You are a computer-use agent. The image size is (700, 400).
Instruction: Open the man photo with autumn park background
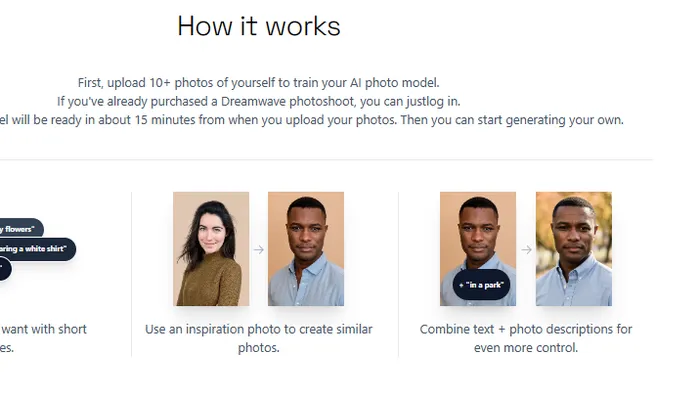573,249
